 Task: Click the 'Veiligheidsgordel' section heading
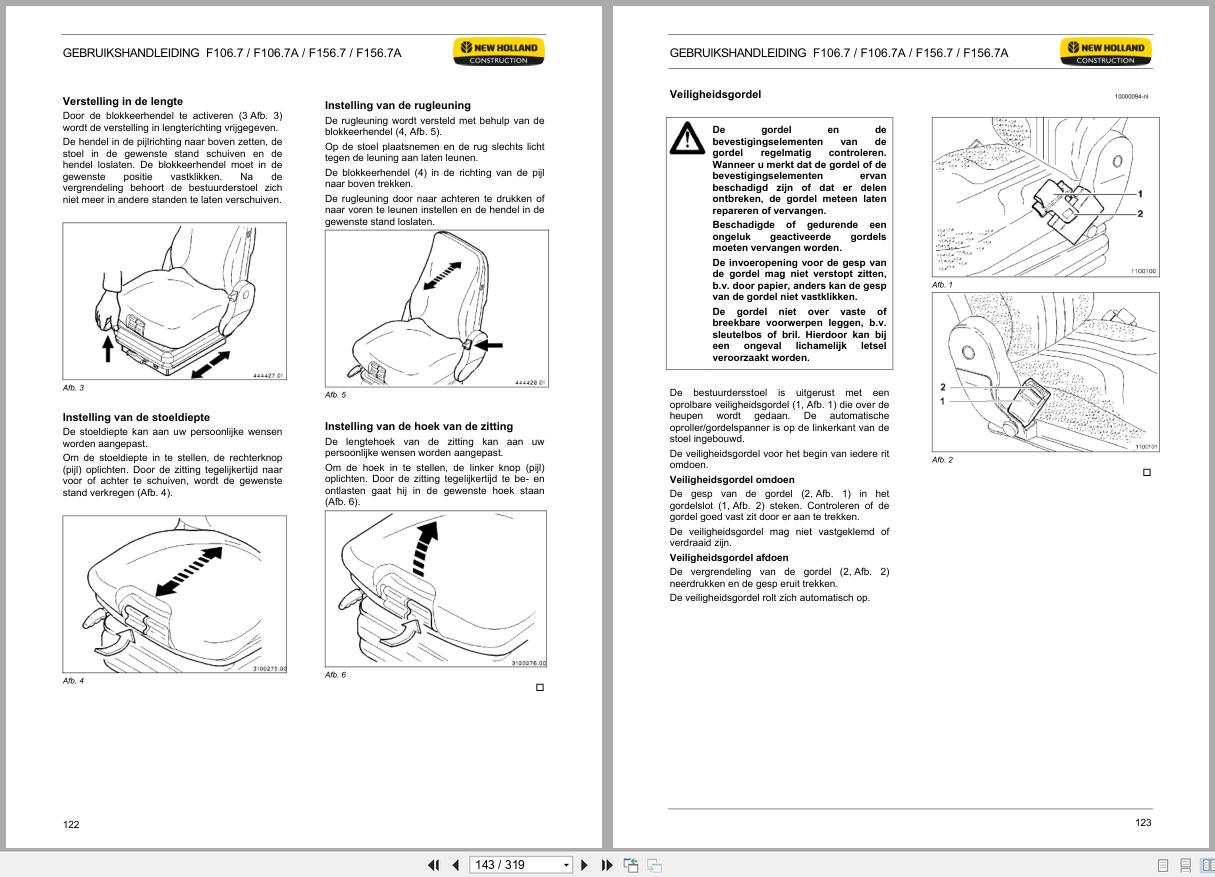tap(715, 94)
